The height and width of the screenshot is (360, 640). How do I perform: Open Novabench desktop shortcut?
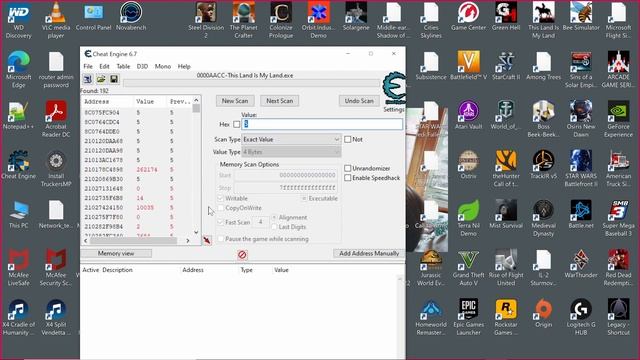(131, 16)
